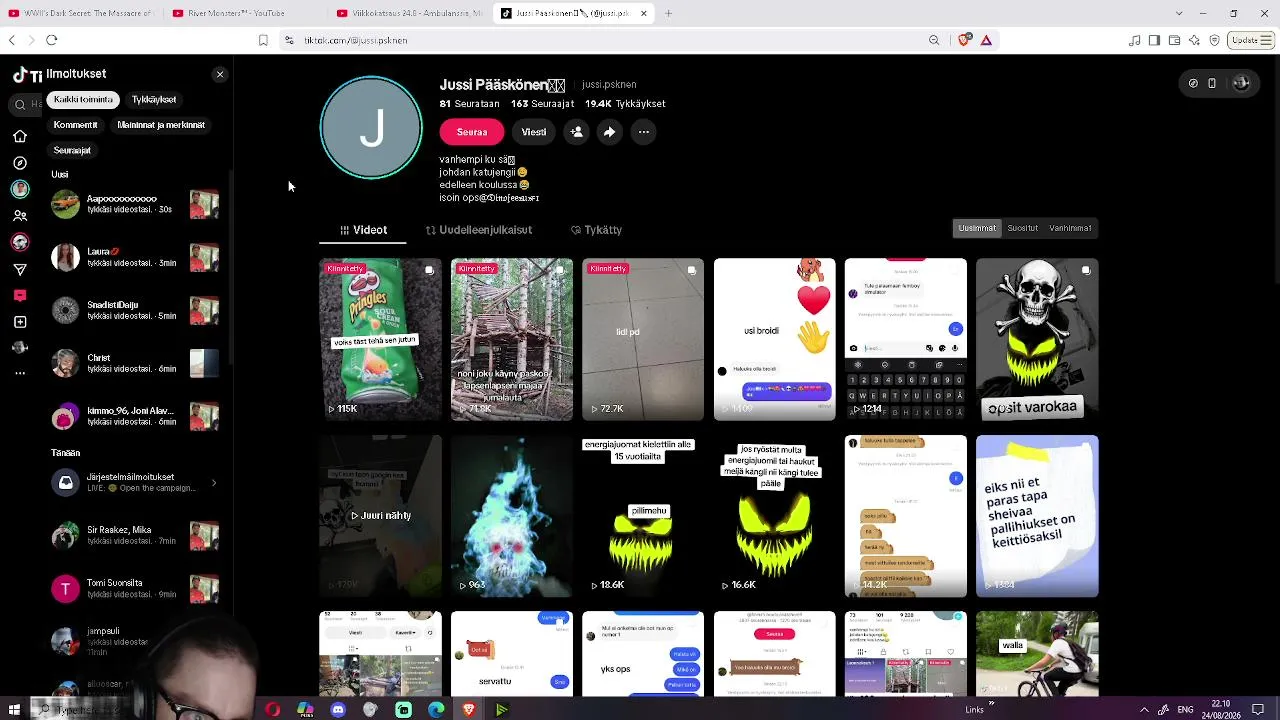The height and width of the screenshot is (720, 1280).
Task: Show only Seuraajat notifications
Action: (72, 150)
